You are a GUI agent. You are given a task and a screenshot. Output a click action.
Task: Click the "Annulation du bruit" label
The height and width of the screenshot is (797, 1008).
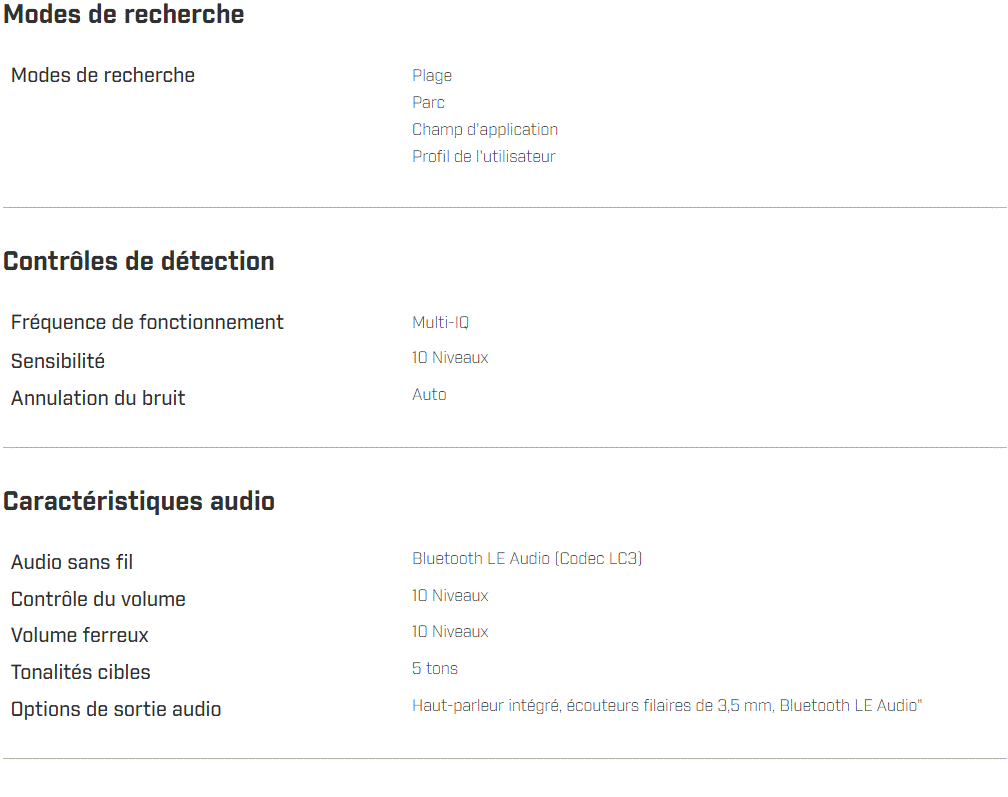click(98, 398)
